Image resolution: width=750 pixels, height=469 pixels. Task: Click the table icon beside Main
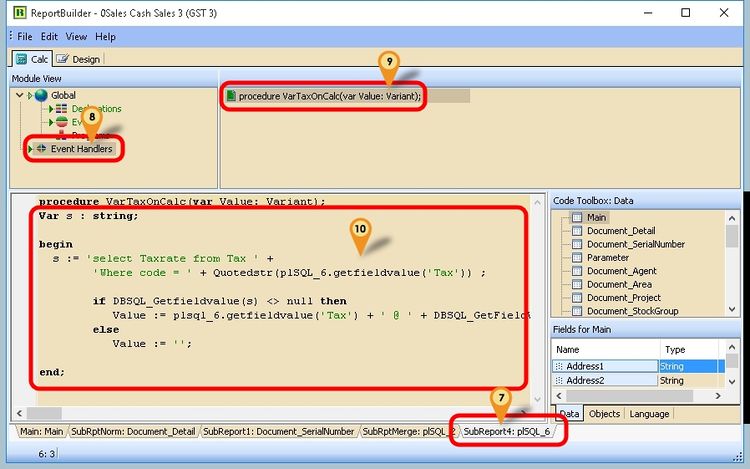point(577,218)
